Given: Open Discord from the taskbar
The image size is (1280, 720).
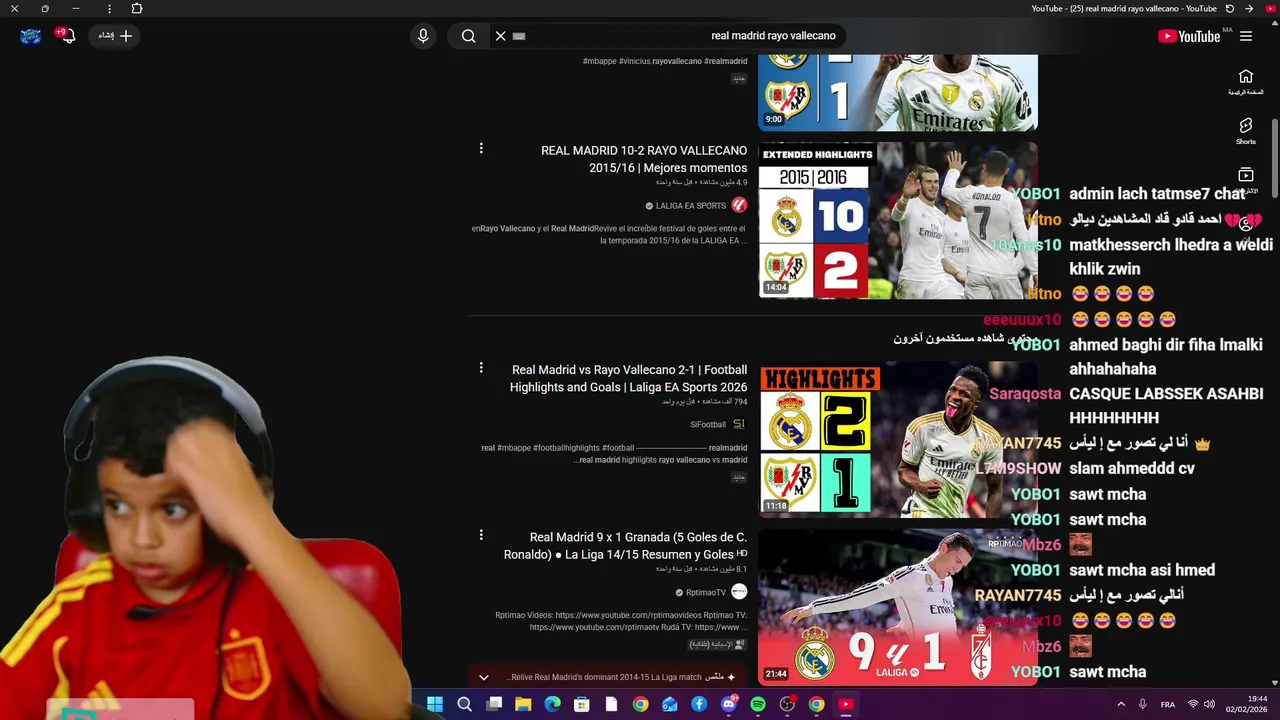Looking at the screenshot, I should pyautogui.click(x=728, y=704).
